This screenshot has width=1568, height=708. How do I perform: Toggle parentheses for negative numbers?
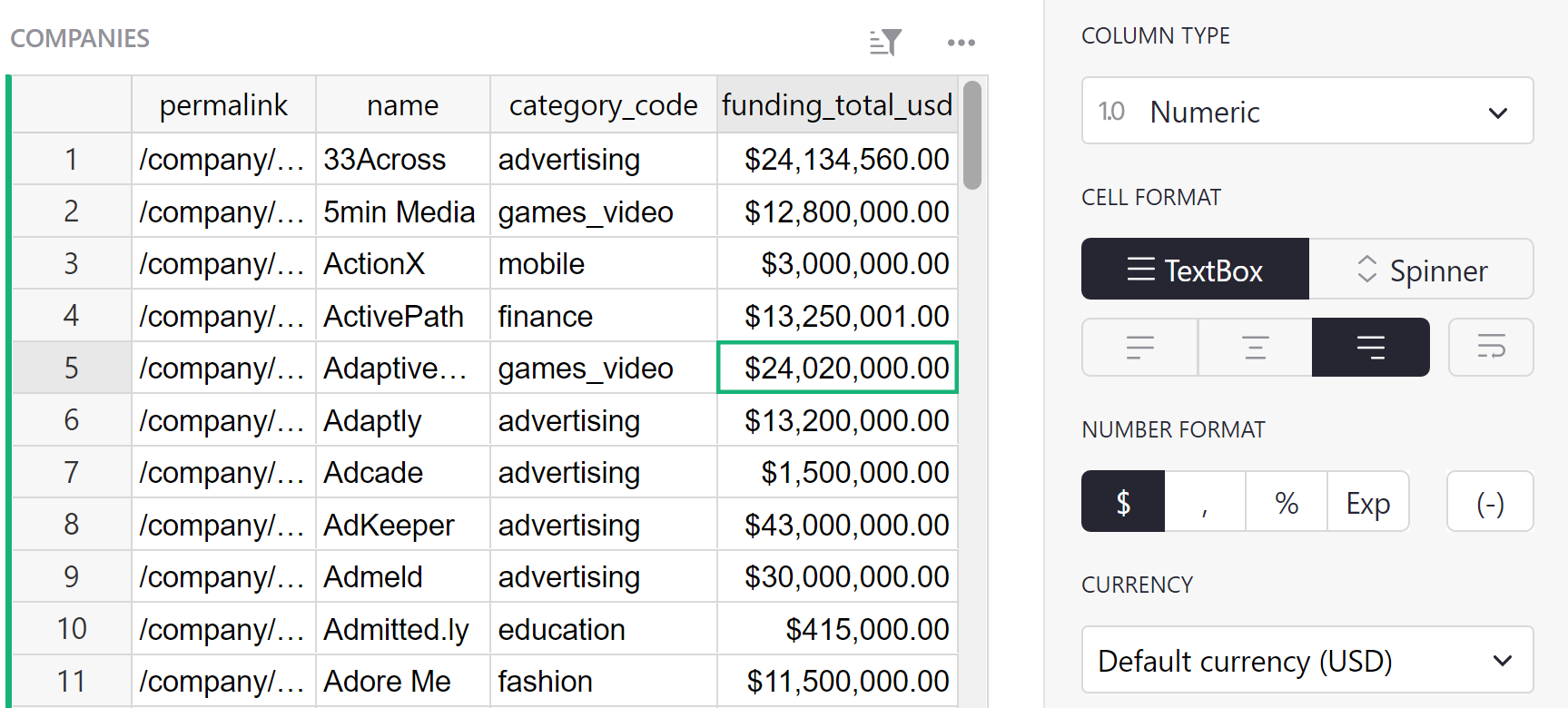1490,502
